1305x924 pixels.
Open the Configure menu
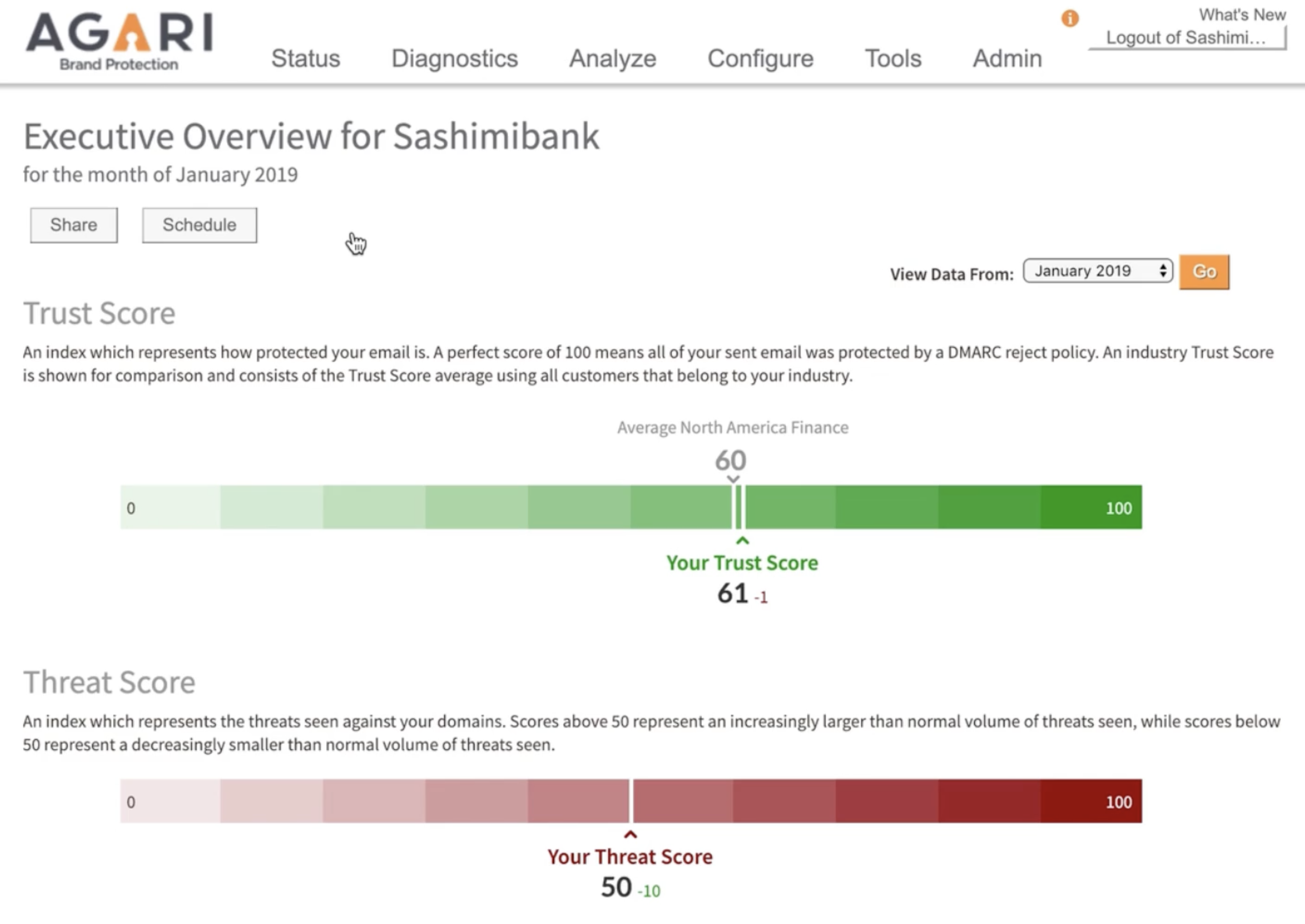760,59
